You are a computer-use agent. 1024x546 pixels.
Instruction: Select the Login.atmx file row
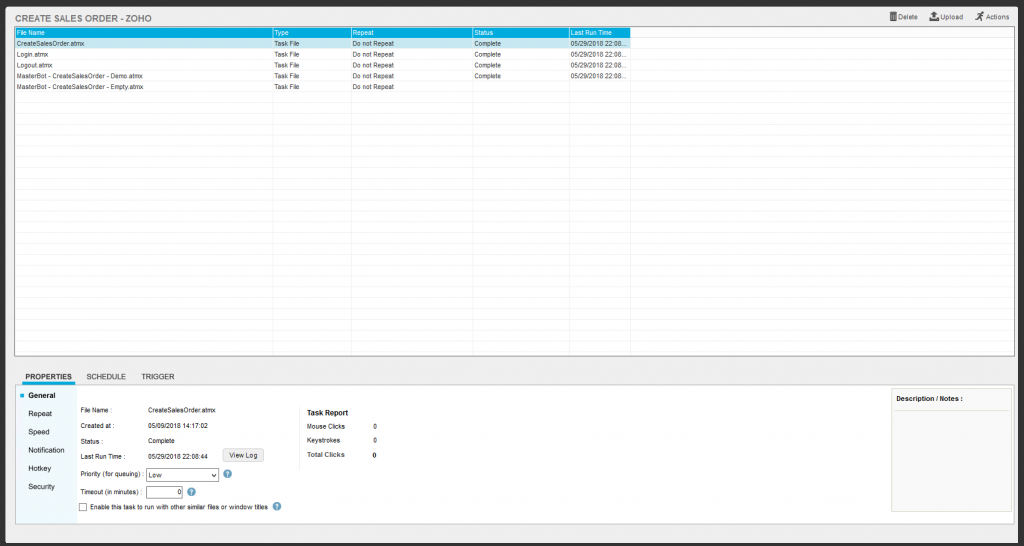click(x=323, y=54)
